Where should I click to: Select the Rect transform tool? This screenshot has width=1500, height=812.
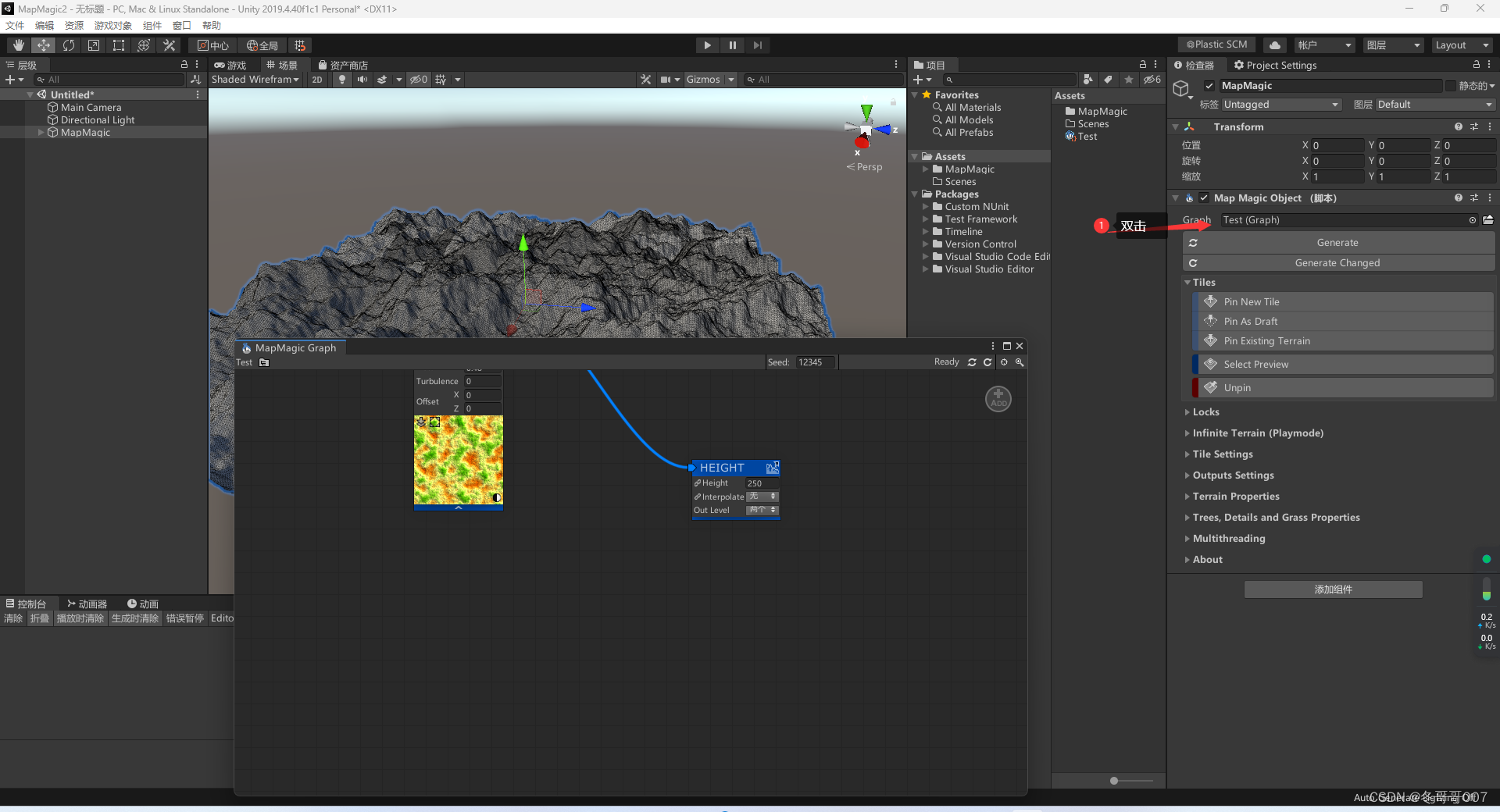[x=118, y=45]
